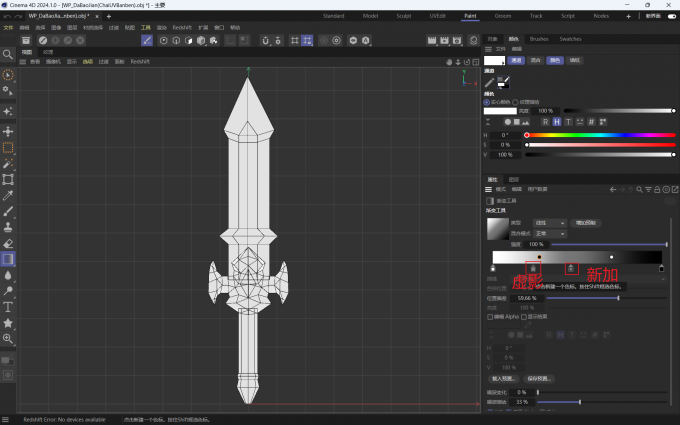
Task: Click the save preset button
Action: point(539,379)
